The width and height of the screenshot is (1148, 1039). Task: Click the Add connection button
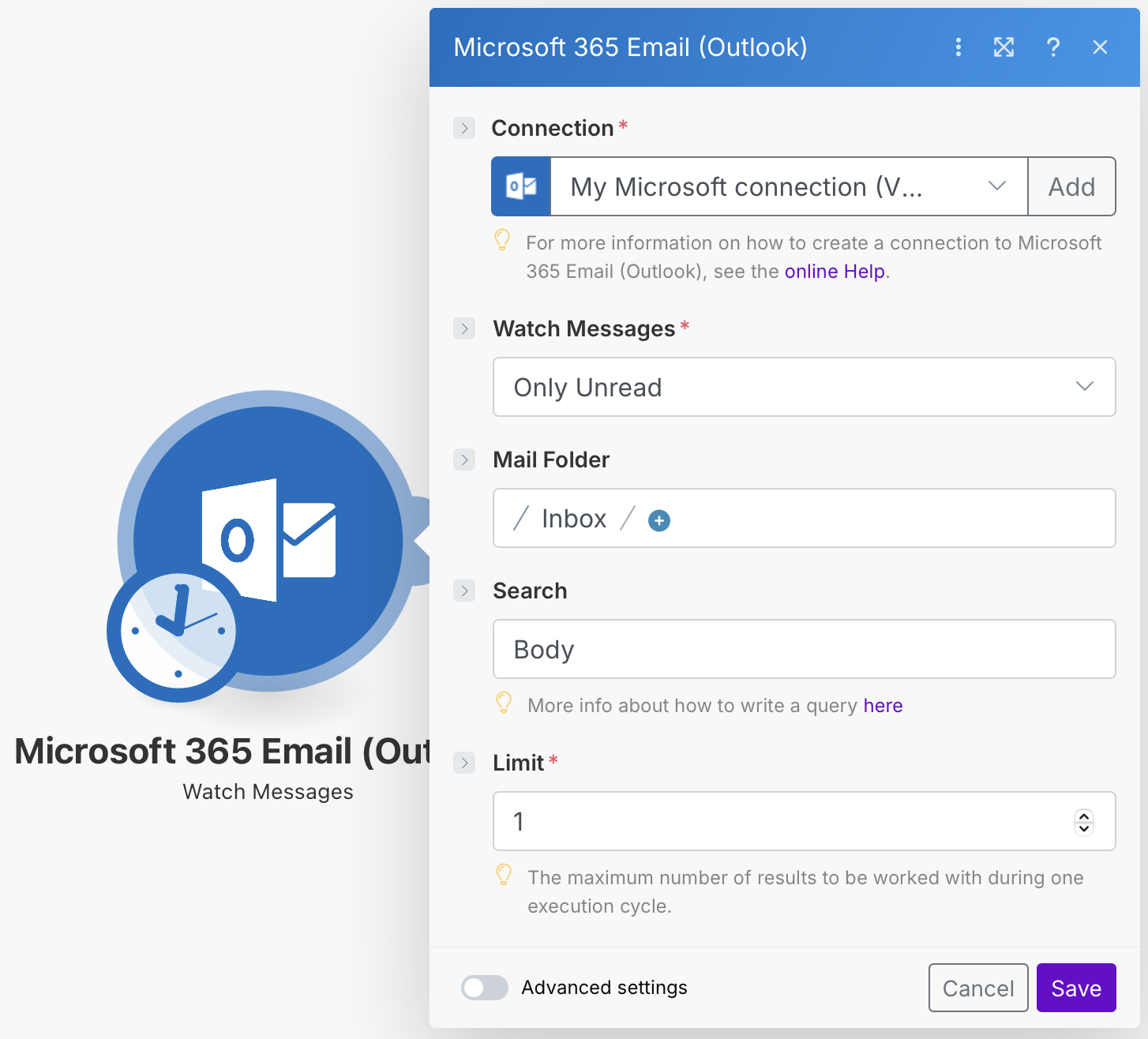[1071, 186]
